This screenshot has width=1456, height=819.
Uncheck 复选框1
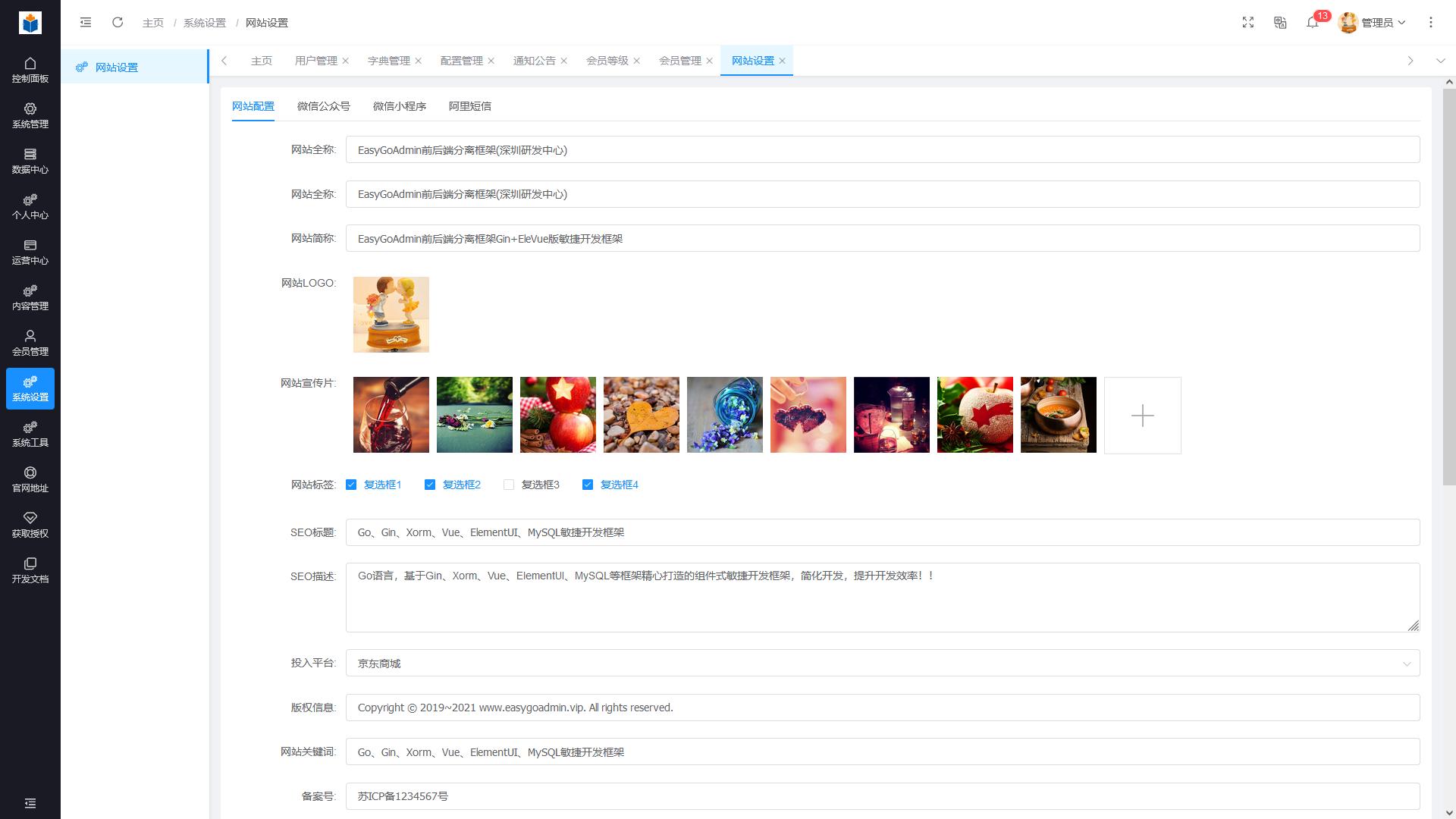pos(351,484)
